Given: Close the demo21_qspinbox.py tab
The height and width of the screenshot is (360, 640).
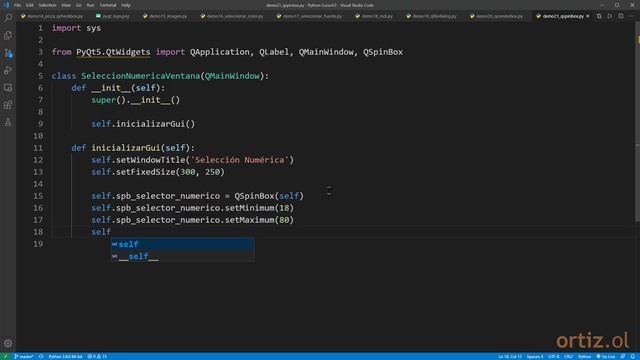Looking at the screenshot, I should pos(588,16).
